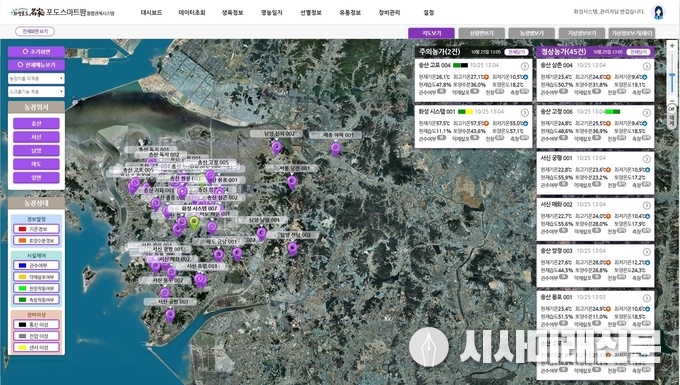Viewport: 680px width, 385px height.
Task: Collapse the 주의농가 panel via 전체닫기
Action: (x=516, y=52)
